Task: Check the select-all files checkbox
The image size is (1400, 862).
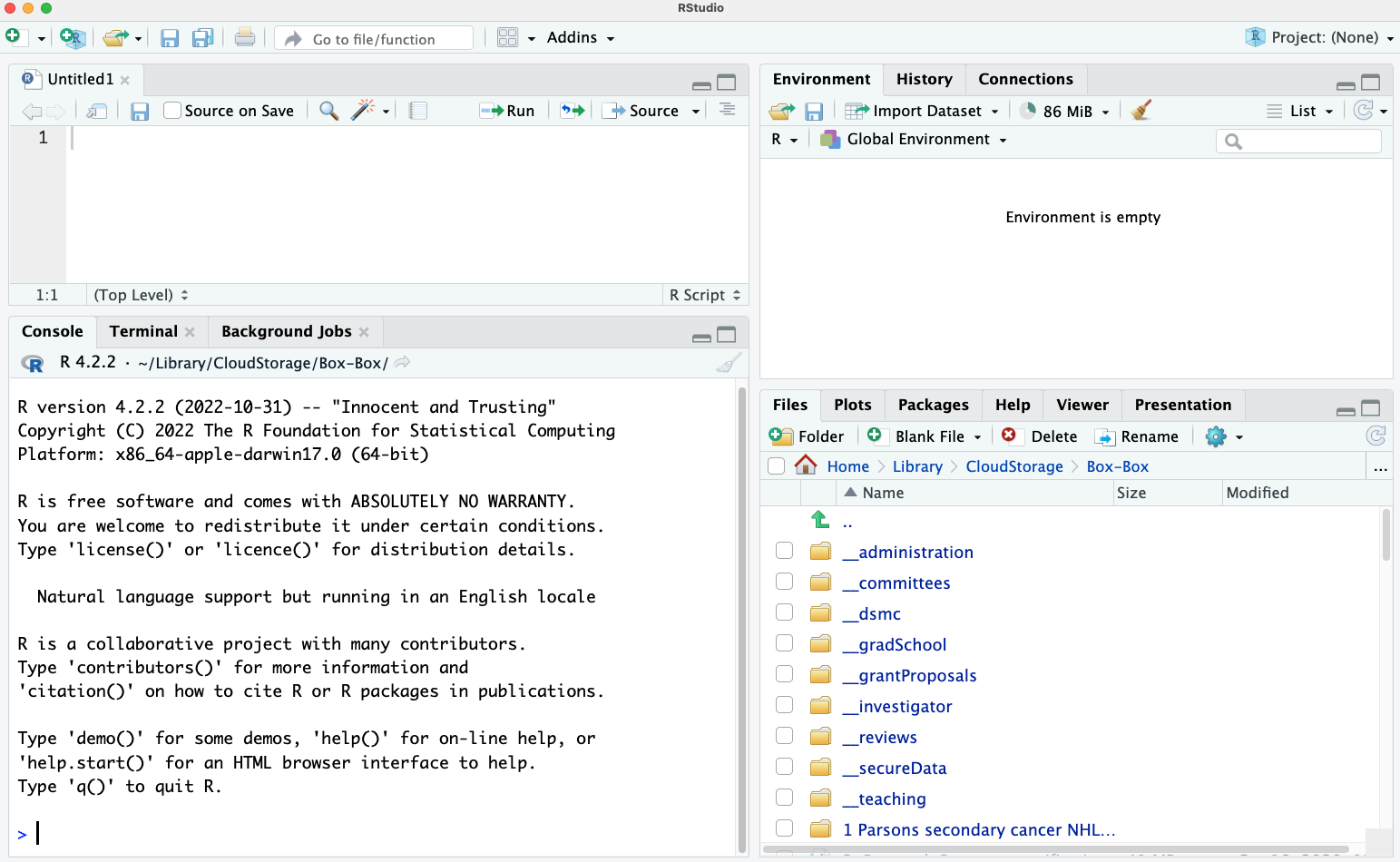Action: click(x=776, y=466)
